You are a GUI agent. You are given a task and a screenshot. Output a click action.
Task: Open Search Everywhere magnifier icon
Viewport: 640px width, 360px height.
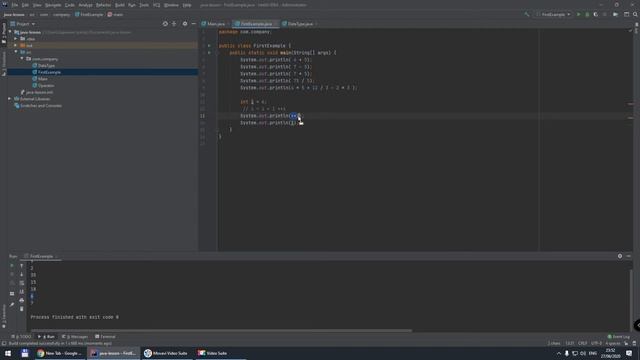click(x=635, y=14)
